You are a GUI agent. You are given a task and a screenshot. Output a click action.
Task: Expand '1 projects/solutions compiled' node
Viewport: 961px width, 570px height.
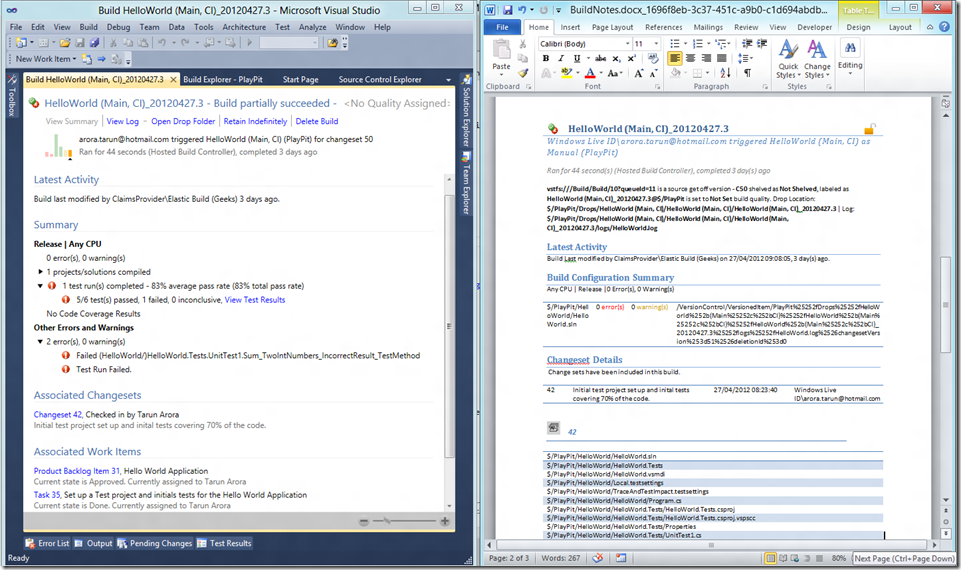[x=40, y=272]
